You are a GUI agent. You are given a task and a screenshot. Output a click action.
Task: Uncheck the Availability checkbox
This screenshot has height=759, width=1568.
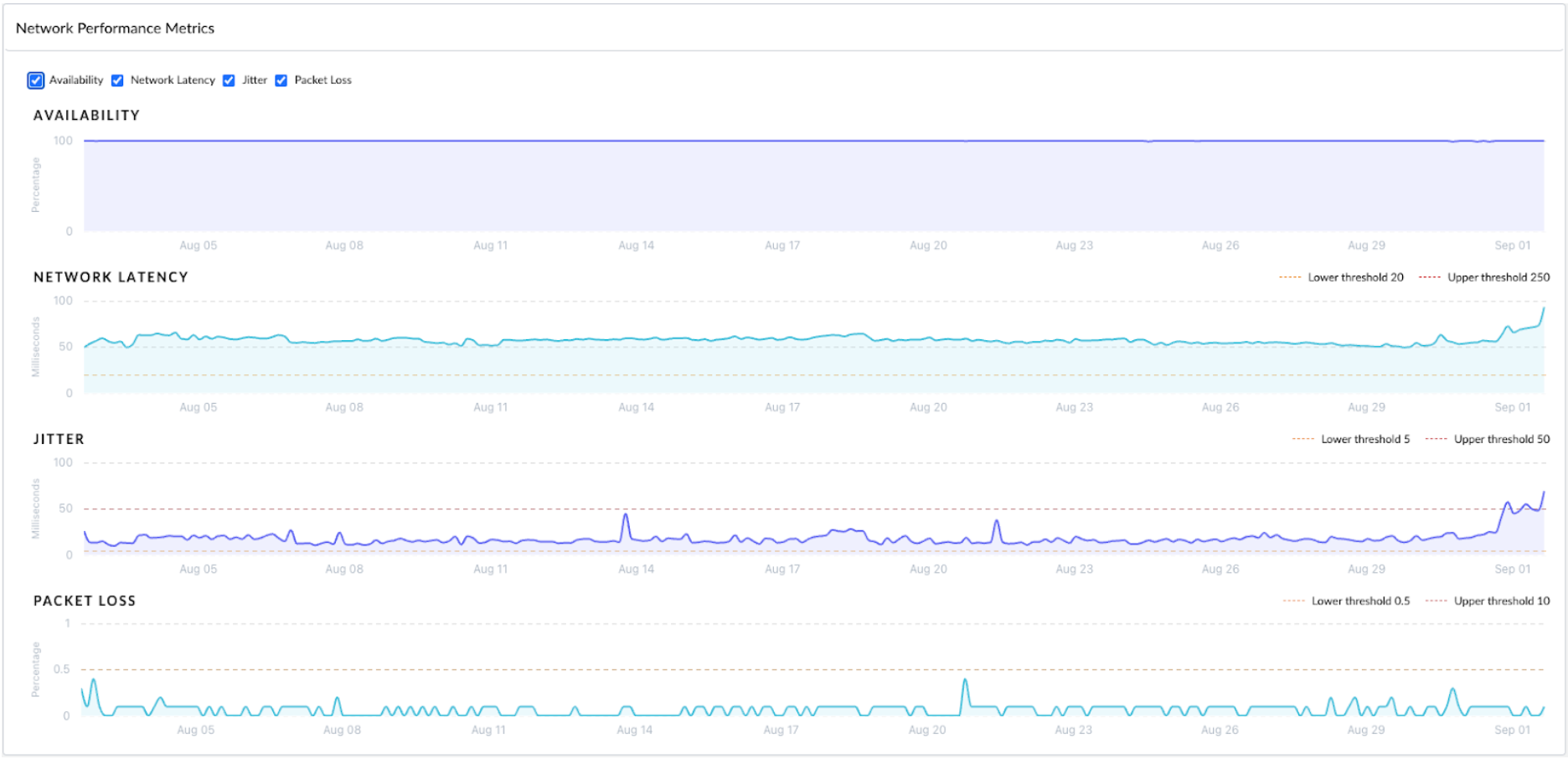point(35,80)
